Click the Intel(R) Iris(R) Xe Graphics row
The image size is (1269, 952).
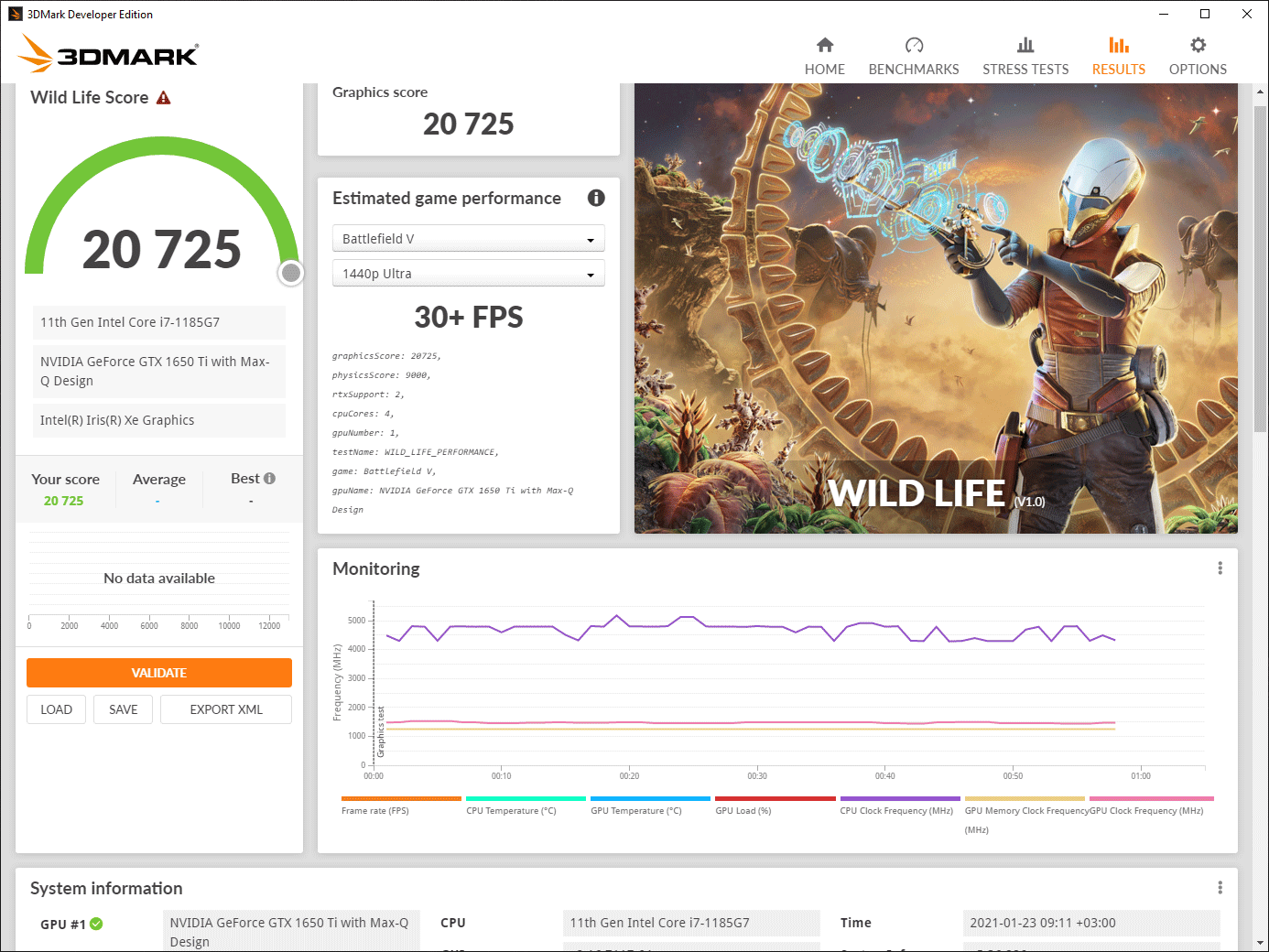159,420
